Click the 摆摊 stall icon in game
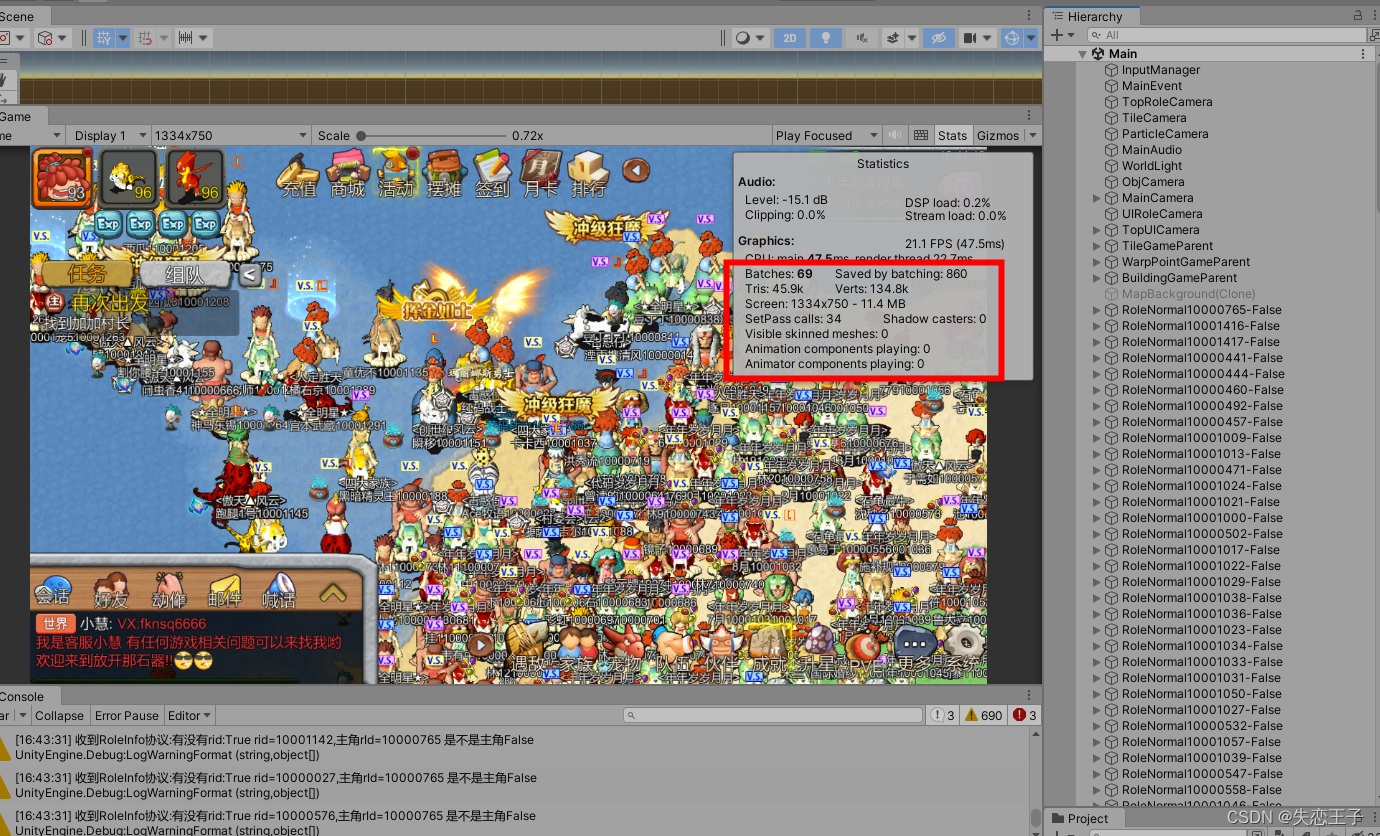This screenshot has height=836, width=1380. (x=444, y=174)
